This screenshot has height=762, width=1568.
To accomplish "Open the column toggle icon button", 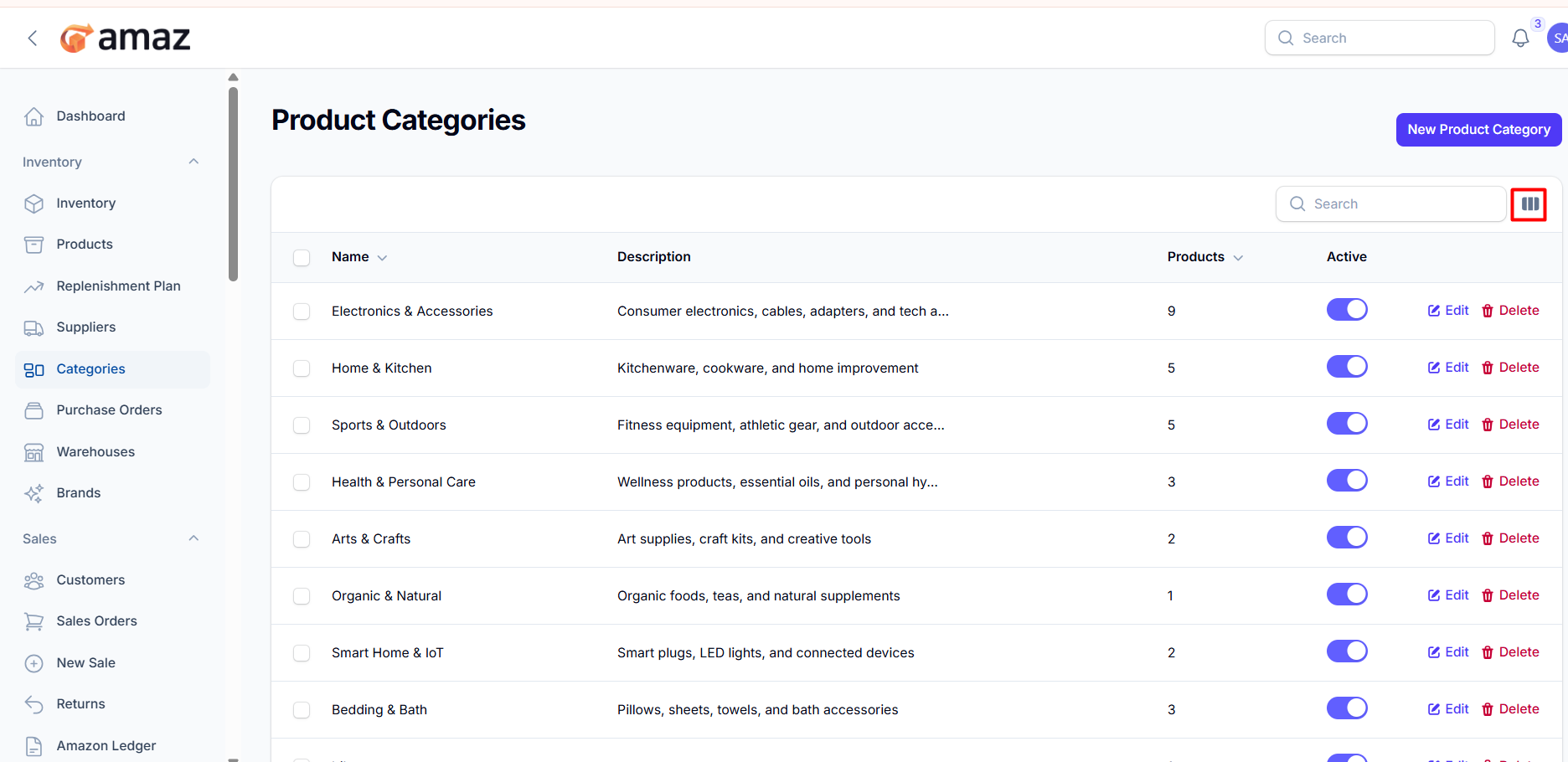I will pyautogui.click(x=1529, y=204).
